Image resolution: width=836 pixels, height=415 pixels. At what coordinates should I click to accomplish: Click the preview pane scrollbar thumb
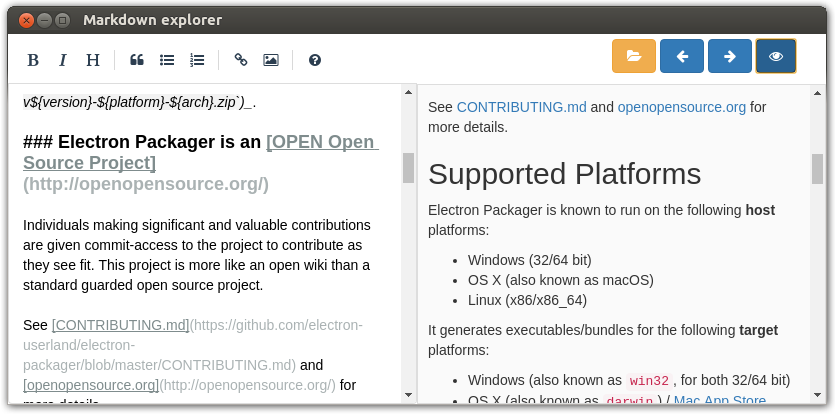817,169
